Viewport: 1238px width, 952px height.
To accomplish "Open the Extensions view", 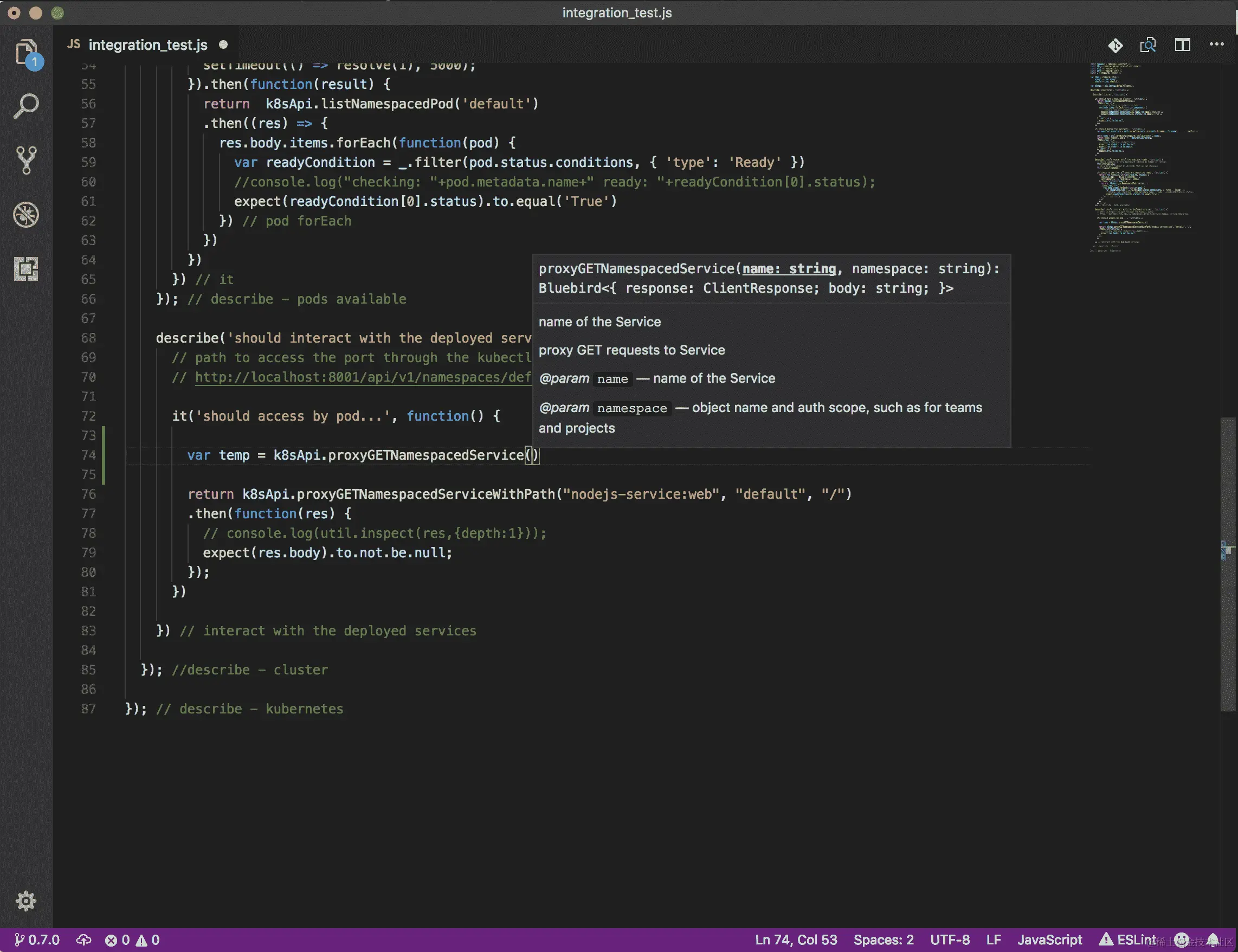I will (26, 268).
